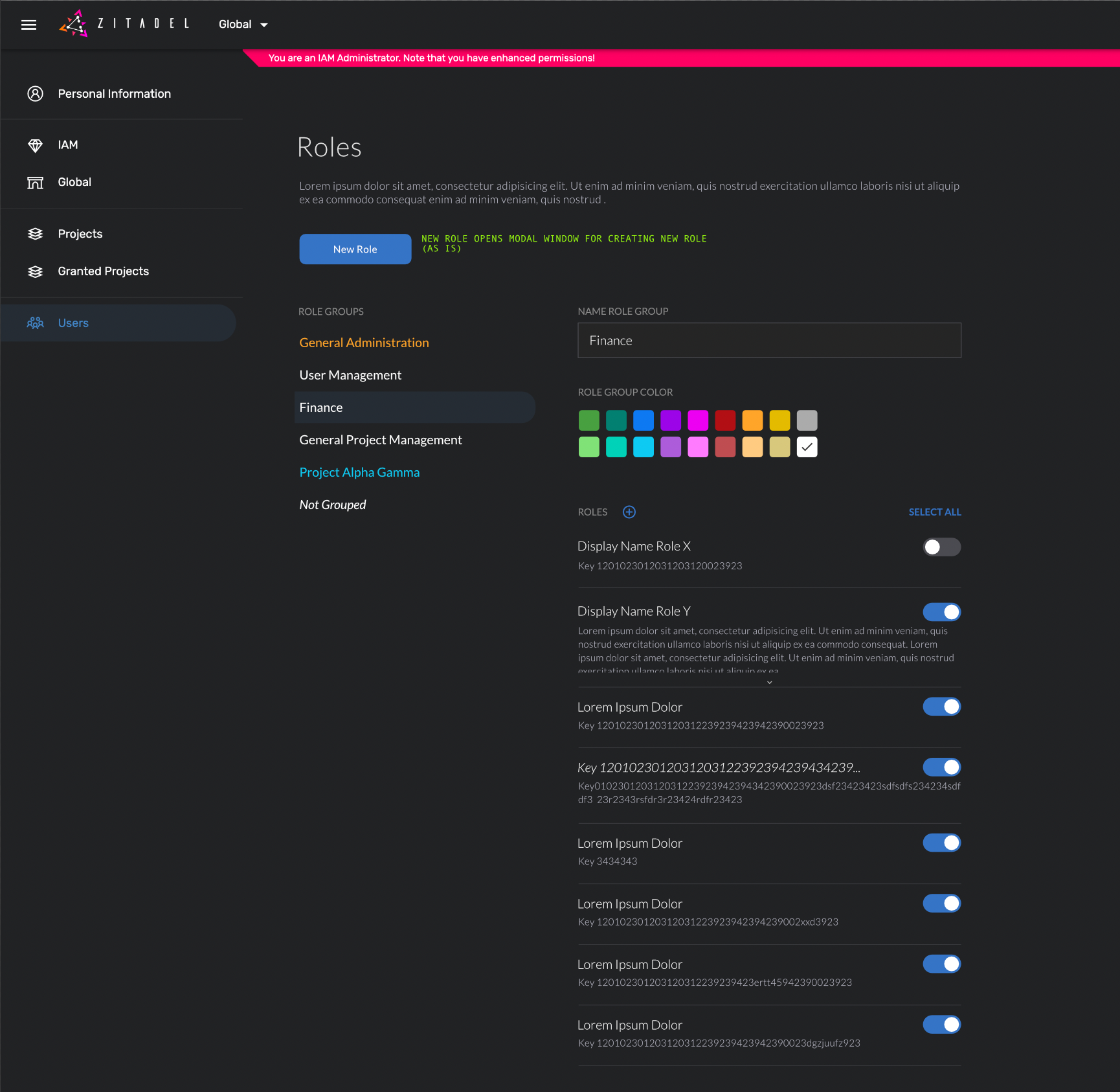Expand the Display Name Role Y description
Screen dimensions: 1120x1092
point(769,681)
